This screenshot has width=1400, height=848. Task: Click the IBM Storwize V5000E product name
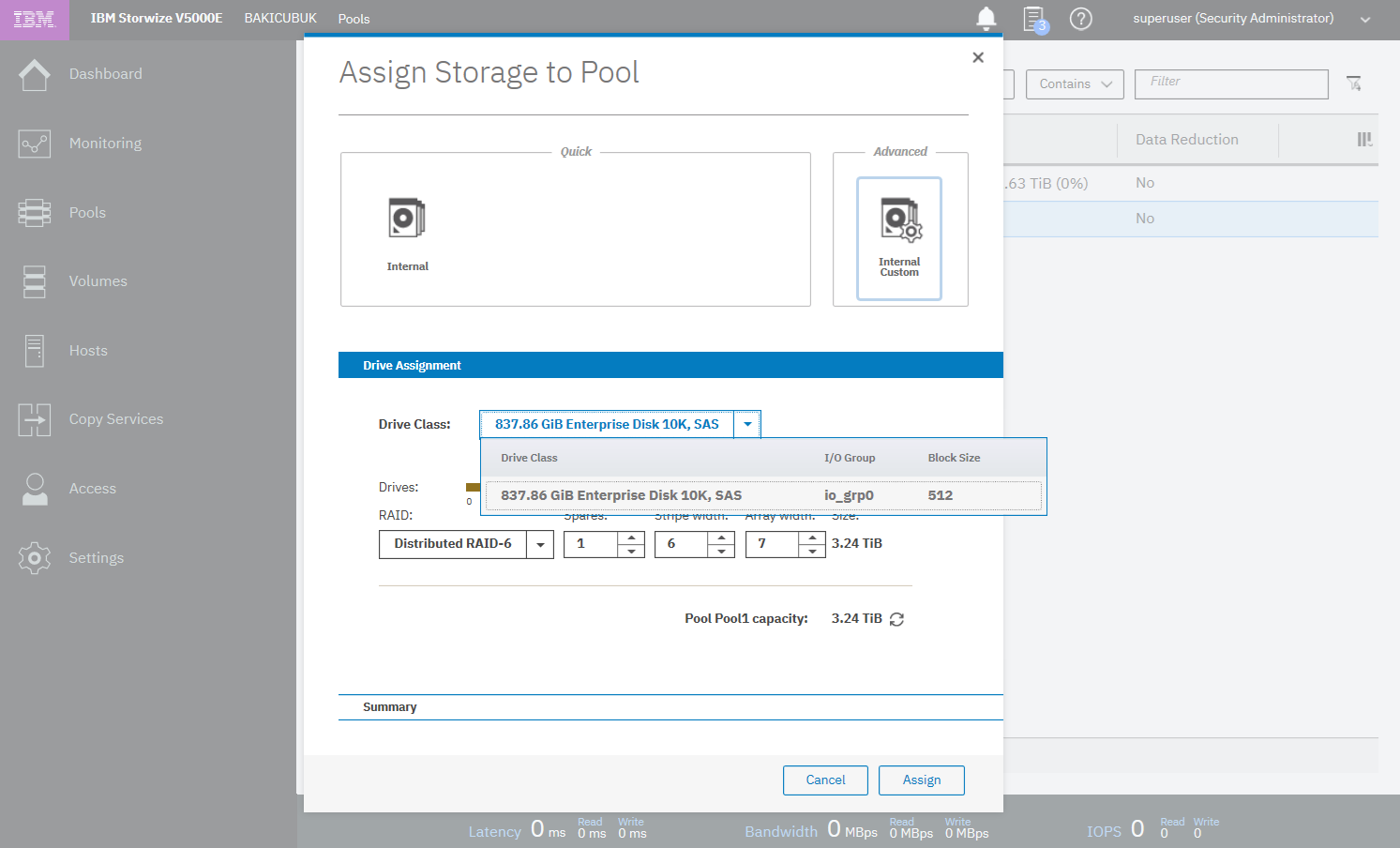click(157, 18)
